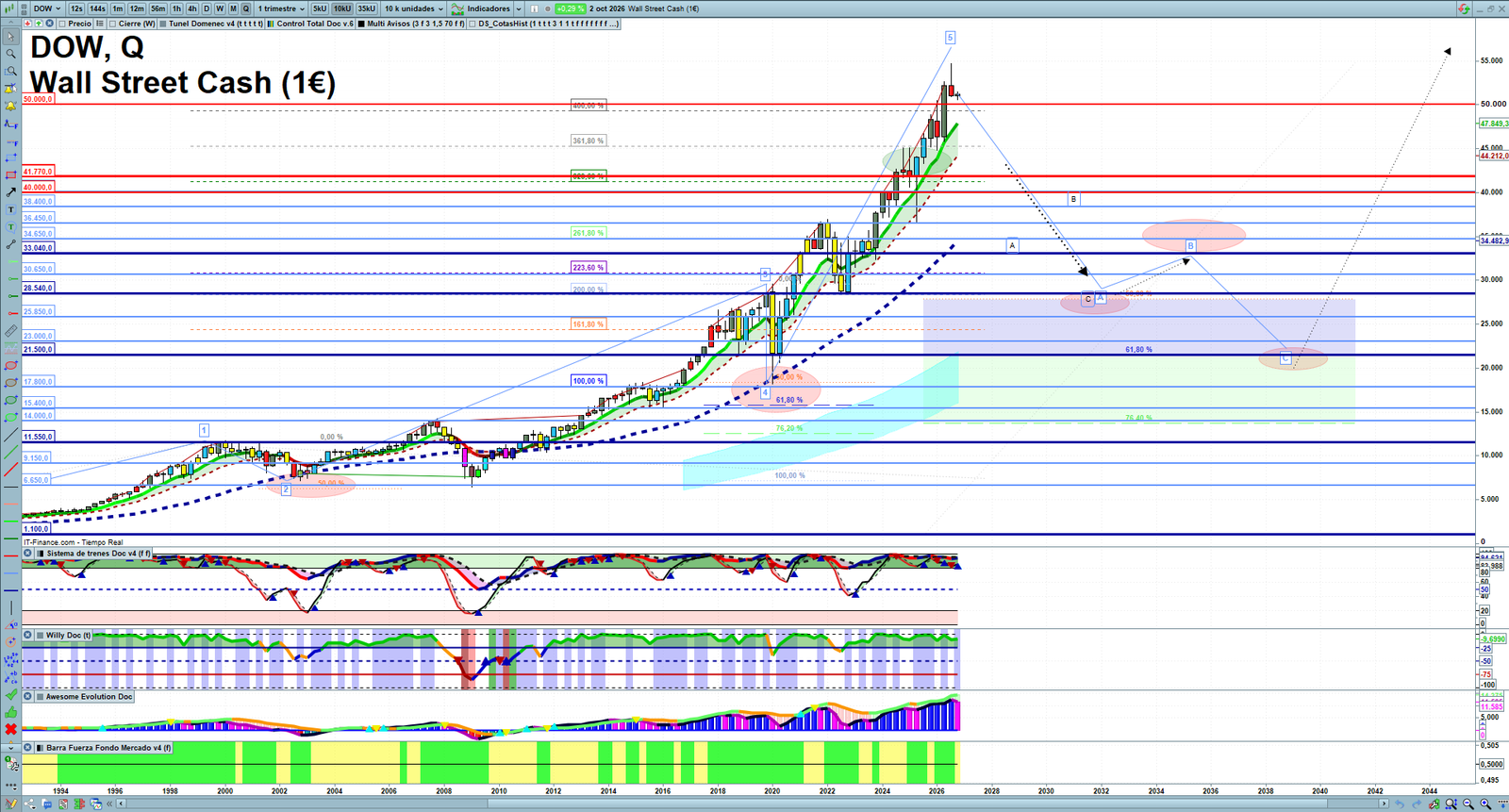Click the green checkmark icon in left toolbar
The width and height of the screenshot is (1509, 812).
click(x=10, y=694)
